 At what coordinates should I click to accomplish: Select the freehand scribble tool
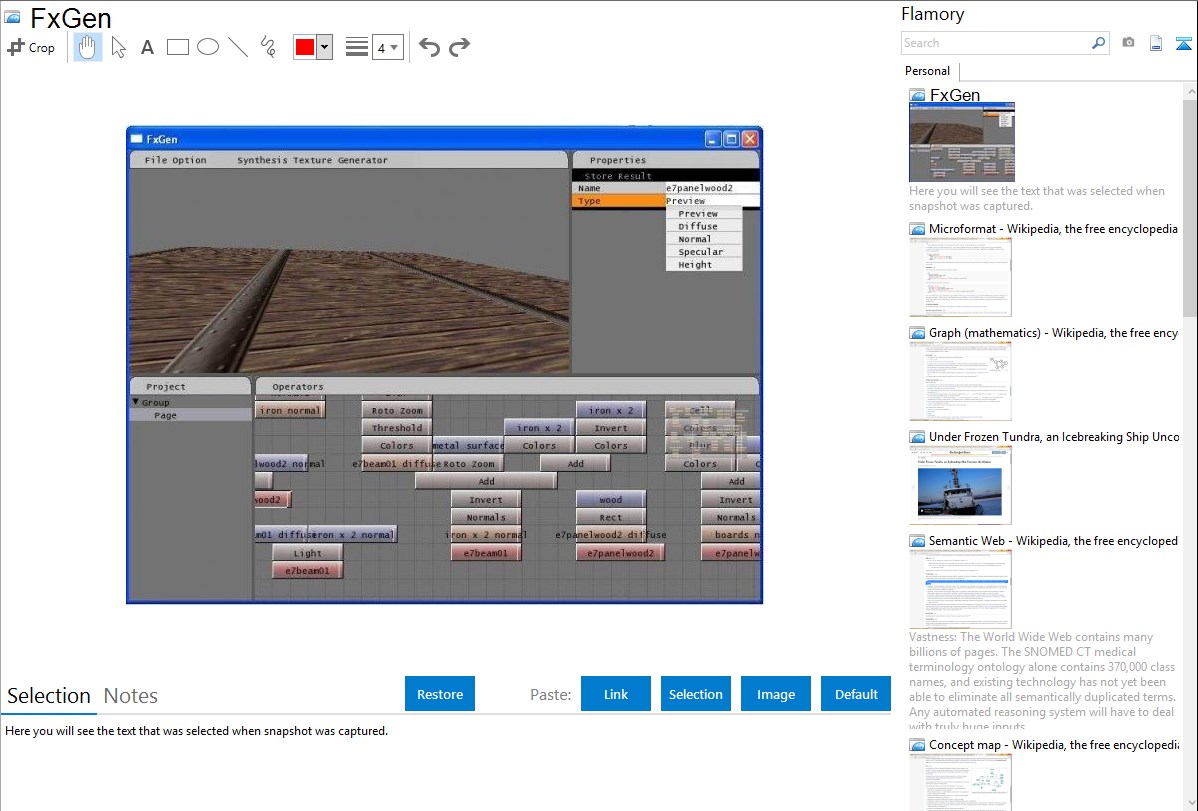pos(268,47)
